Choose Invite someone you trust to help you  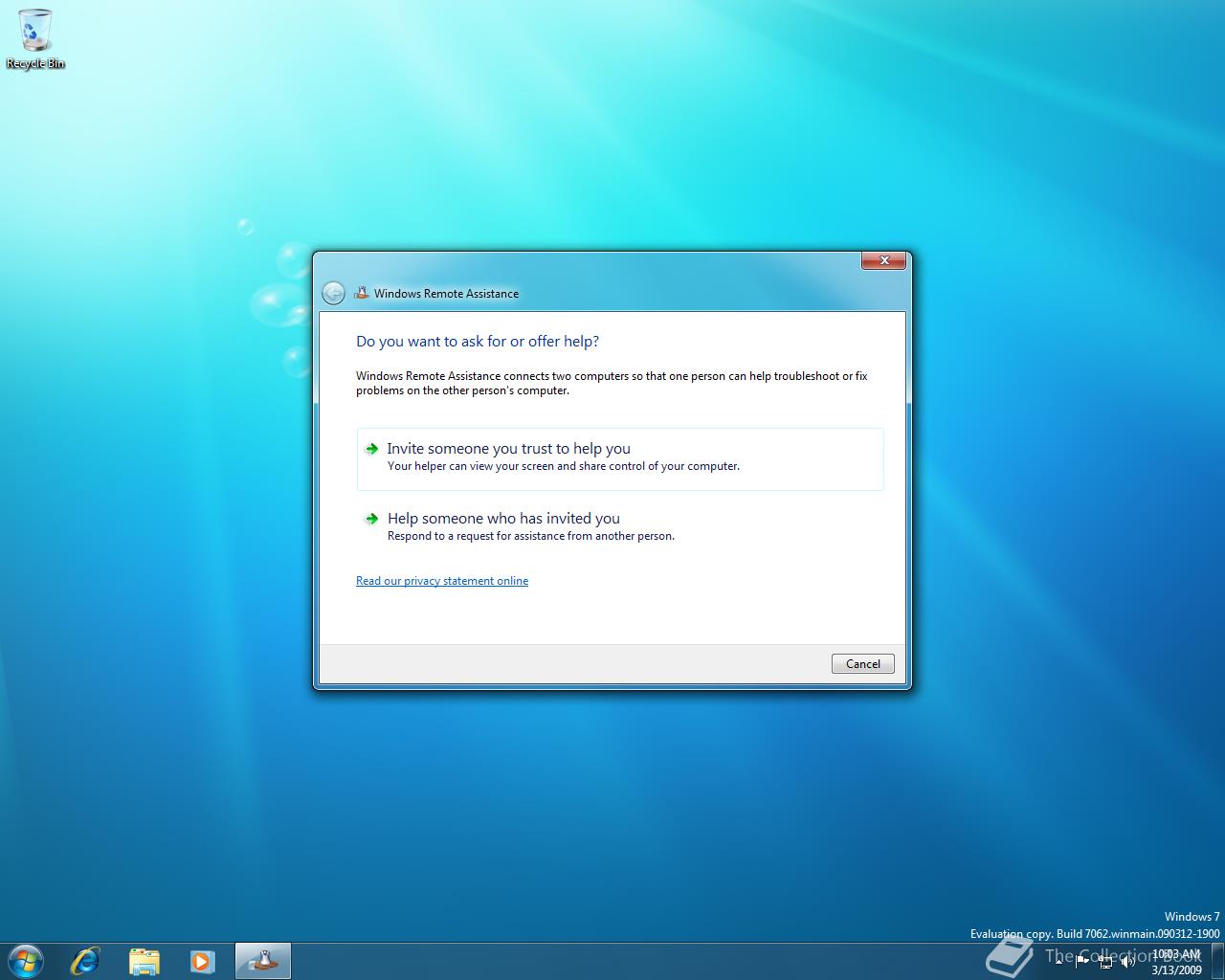pyautogui.click(x=620, y=458)
